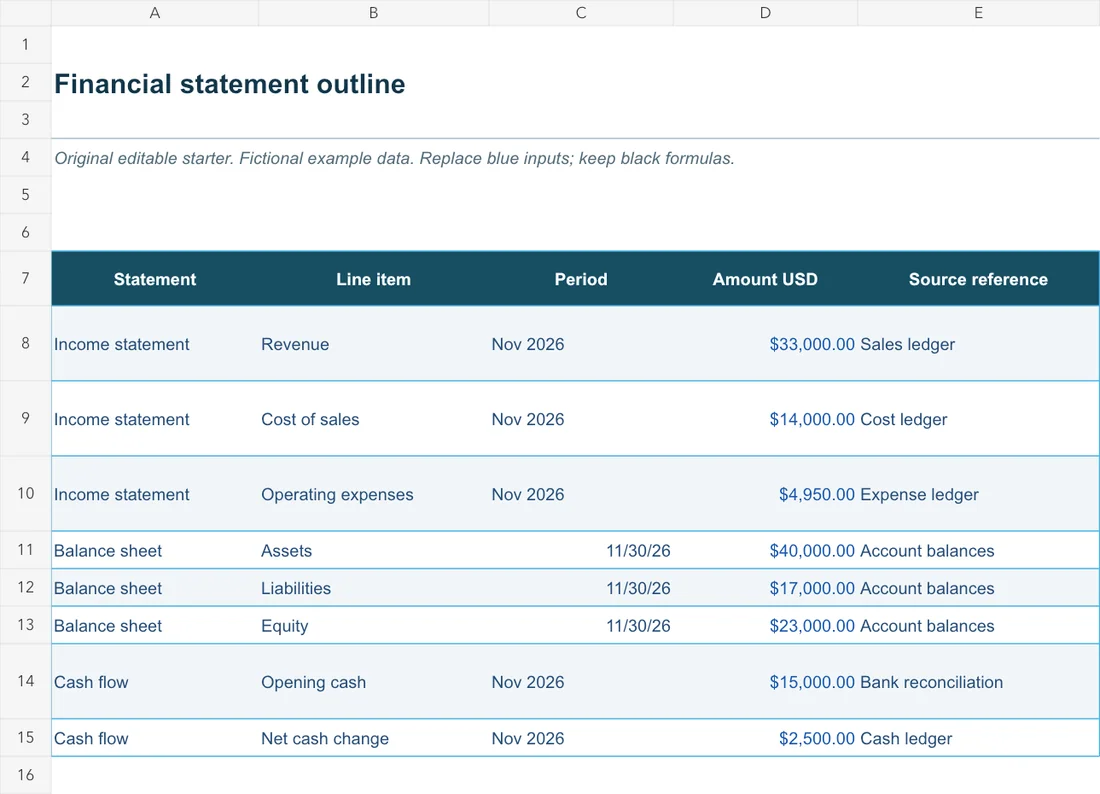Viewport: 1100px width, 794px height.
Task: Select the "Cost of sales" cell
Action: (x=373, y=419)
